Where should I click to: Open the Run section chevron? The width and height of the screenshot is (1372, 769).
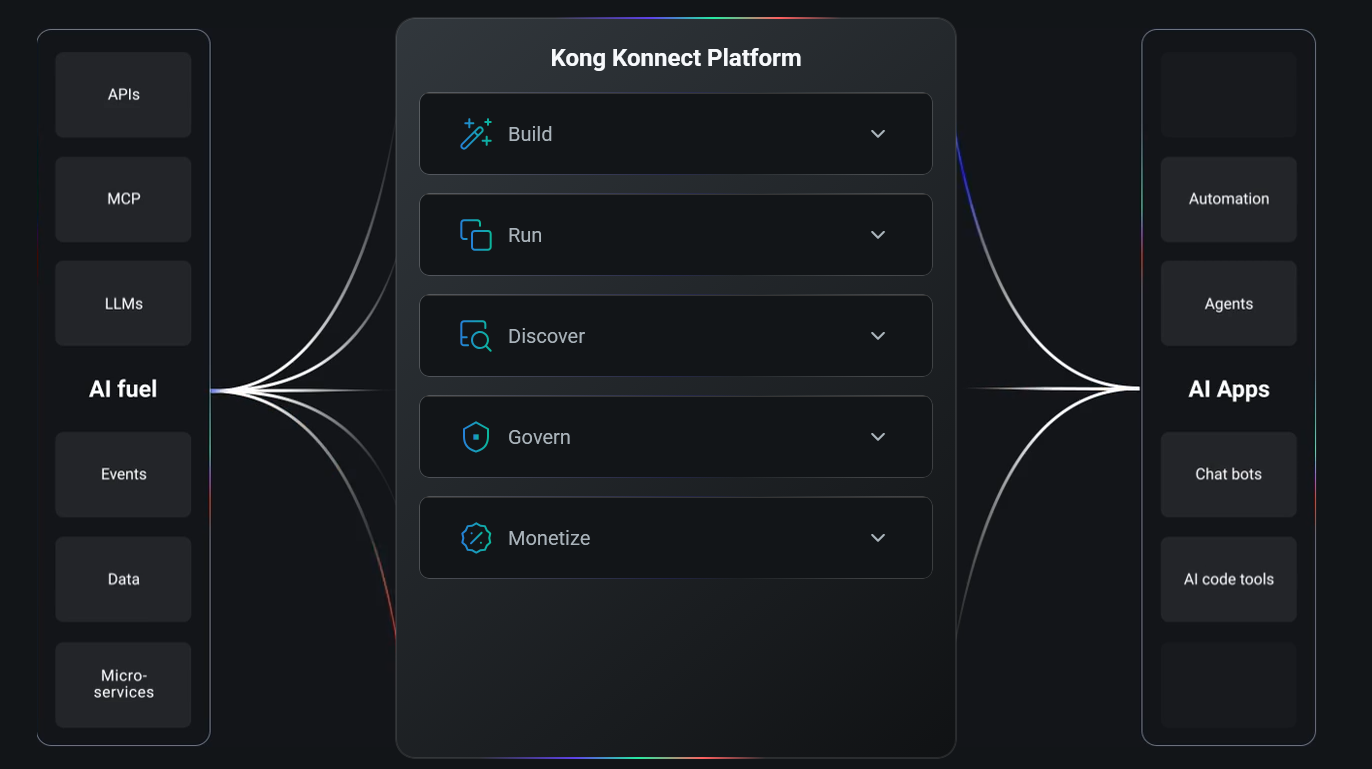(878, 234)
